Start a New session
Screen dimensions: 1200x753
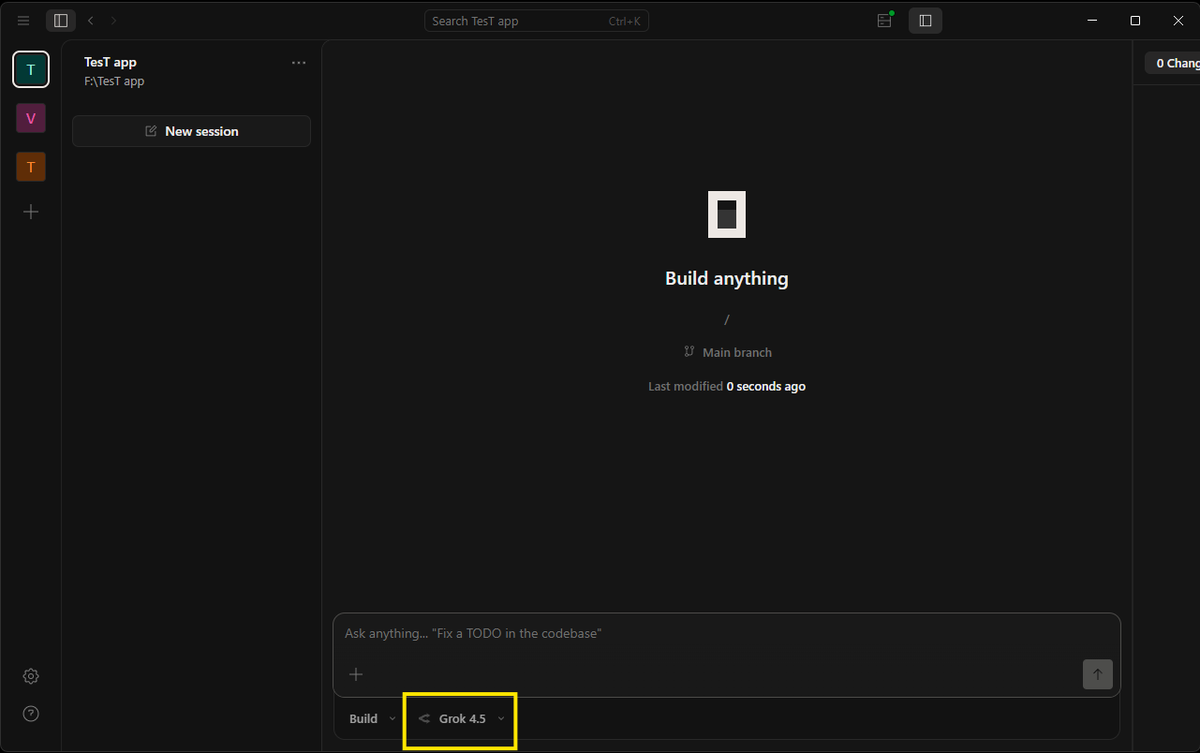coord(192,131)
